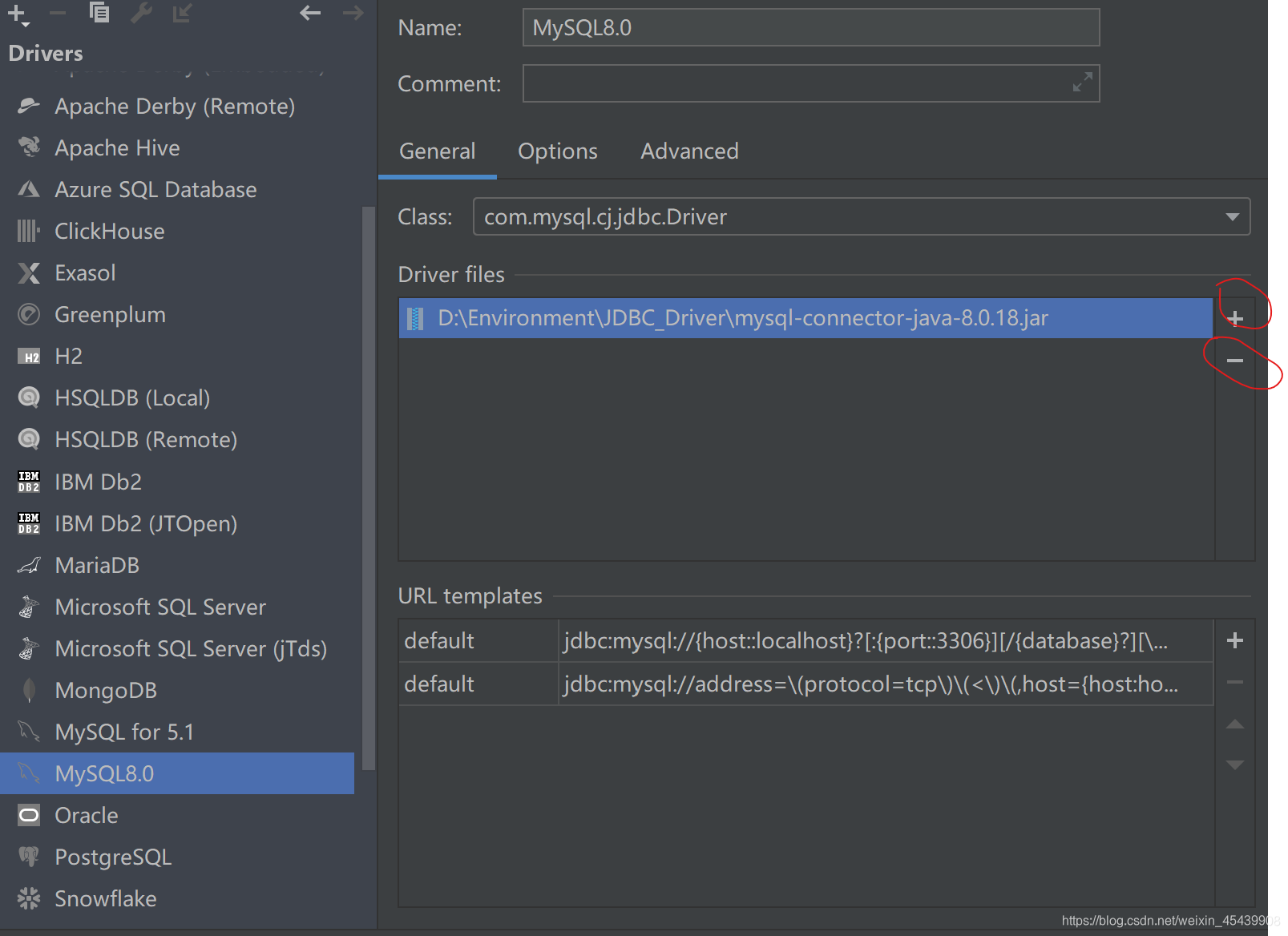Select the ClickHouse driver

point(177,231)
